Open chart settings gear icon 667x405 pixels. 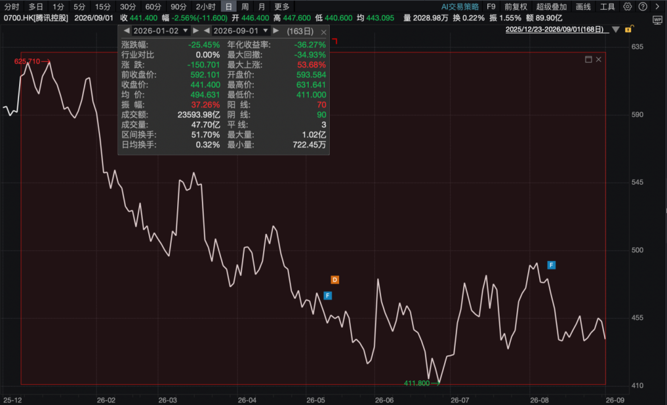pyautogui.click(x=627, y=6)
